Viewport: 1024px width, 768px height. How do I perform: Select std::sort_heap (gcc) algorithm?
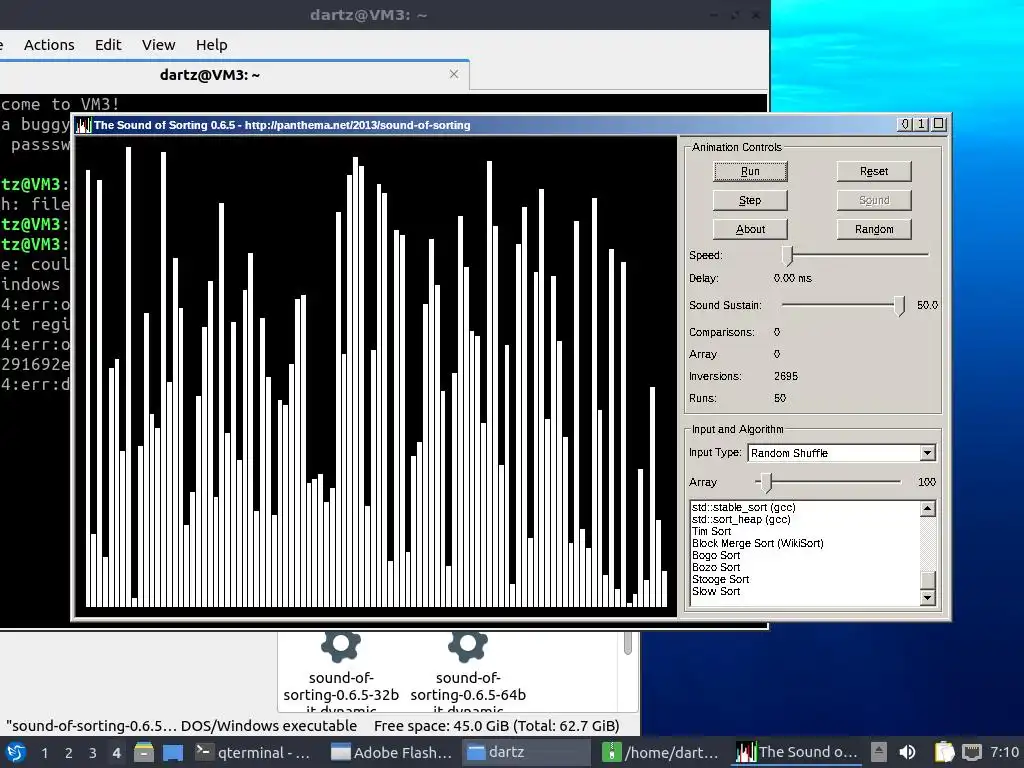pos(741,519)
